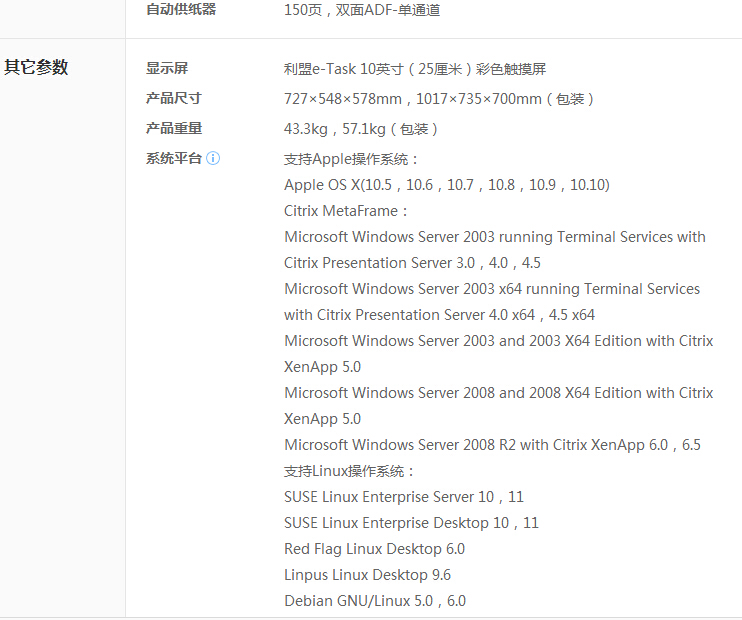Image resolution: width=742 pixels, height=620 pixels.
Task: Select the Windows Server 2003 and 2003 X64 Edition line
Action: click(499, 341)
